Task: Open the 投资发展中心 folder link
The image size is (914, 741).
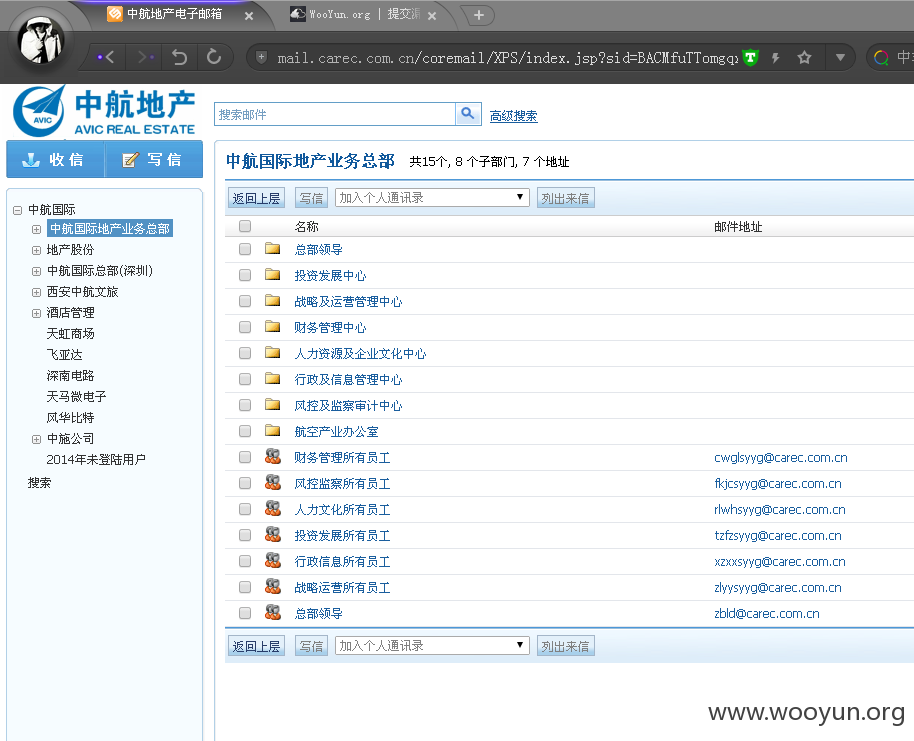Action: point(330,275)
